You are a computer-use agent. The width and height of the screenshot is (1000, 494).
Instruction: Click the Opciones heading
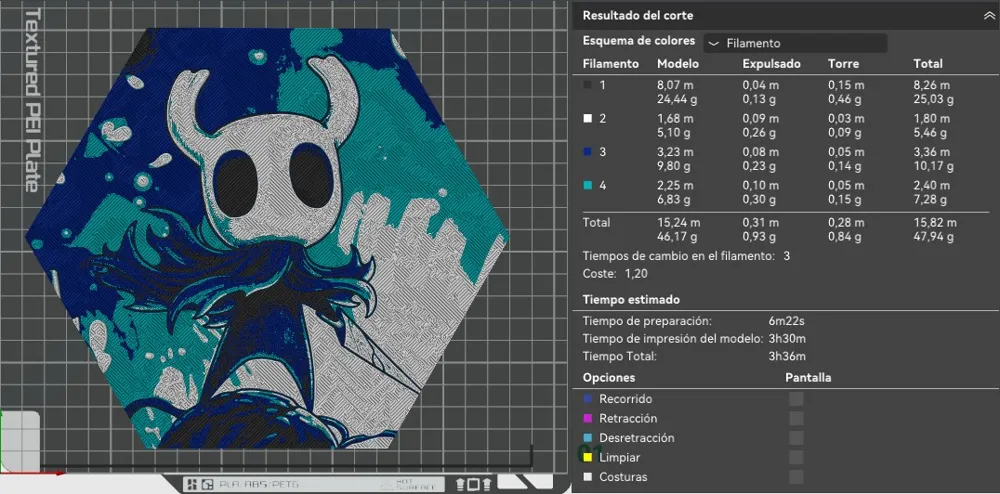pos(608,377)
